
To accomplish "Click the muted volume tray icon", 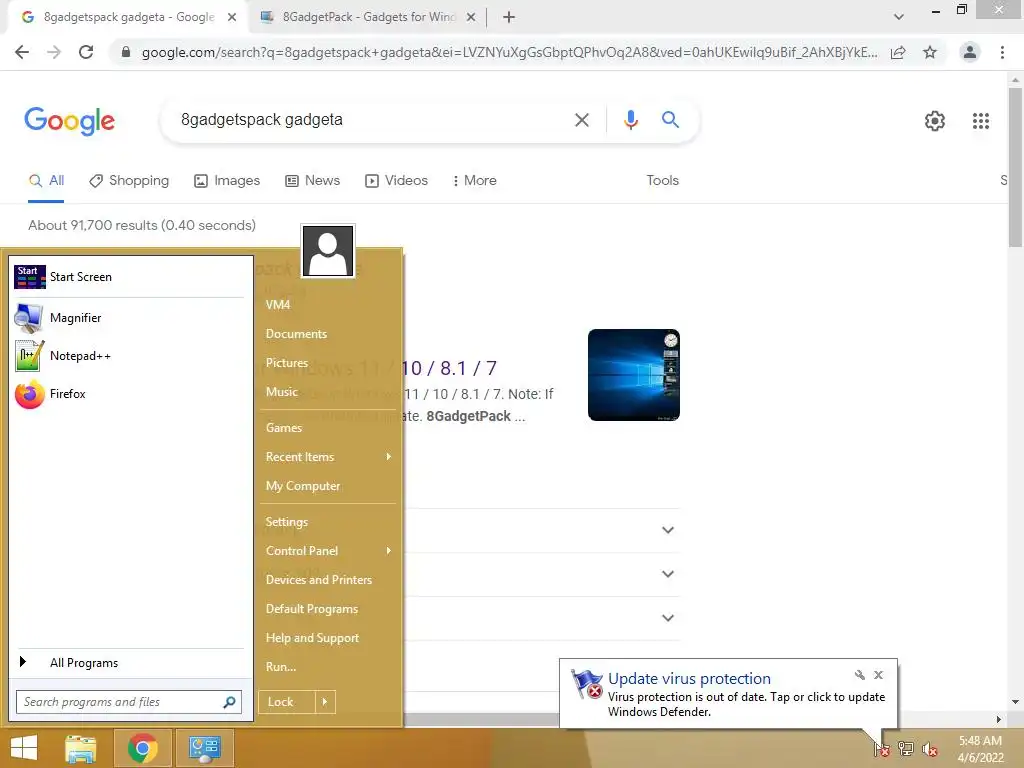I will click(x=929, y=749).
